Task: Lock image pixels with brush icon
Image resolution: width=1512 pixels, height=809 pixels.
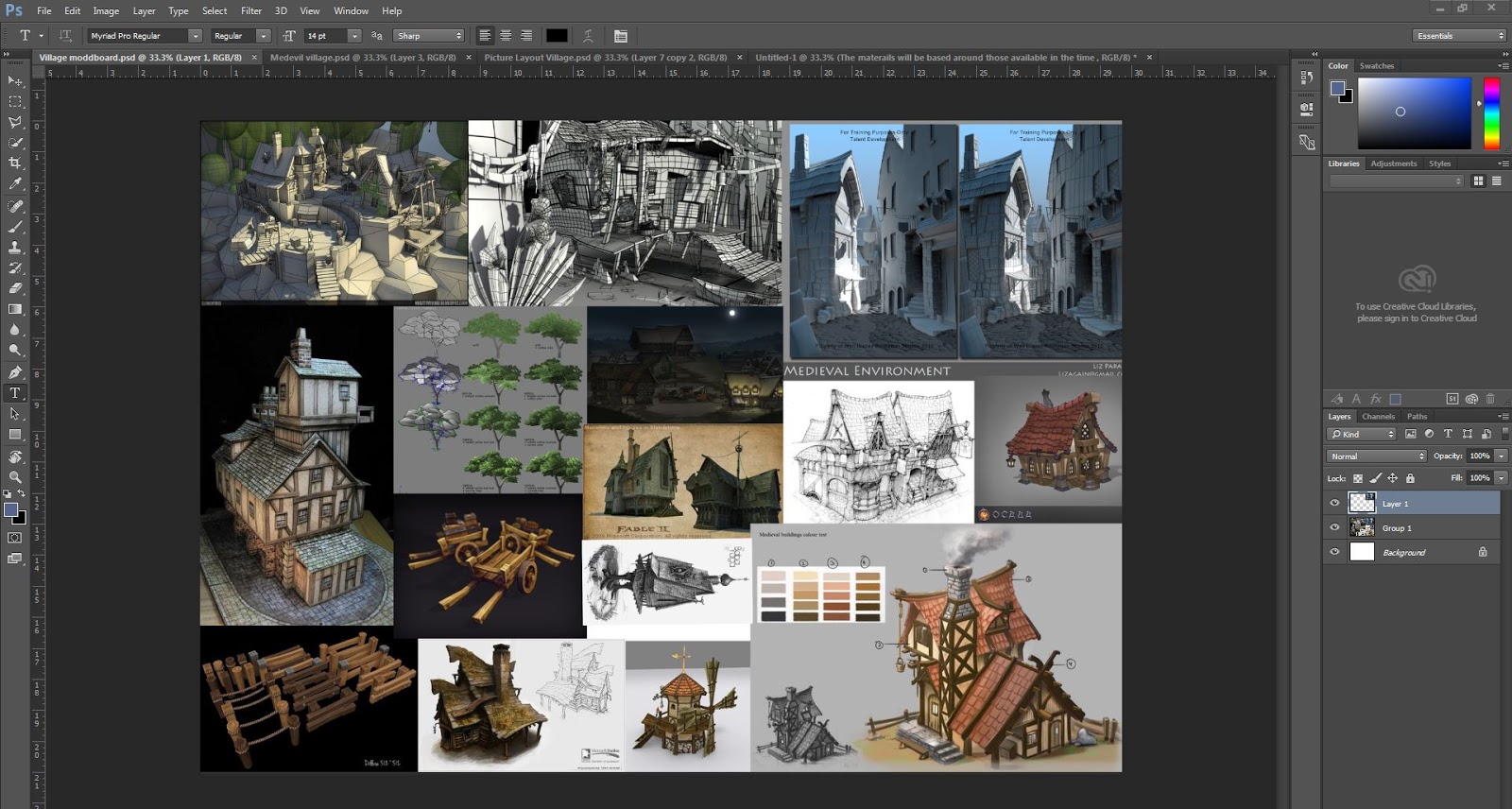Action: [x=1376, y=478]
